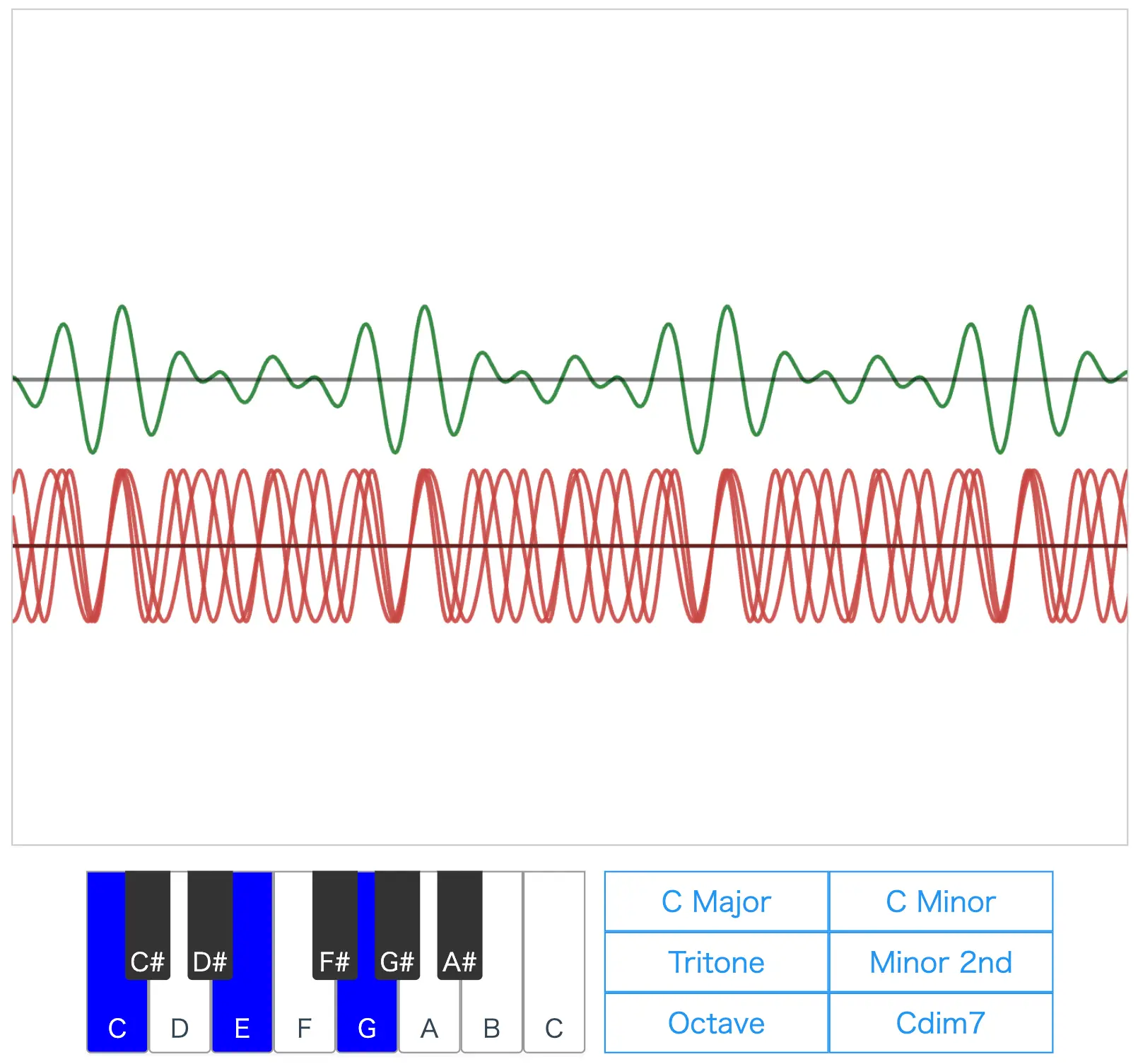
Task: Play the Tritone interval preset
Action: (x=715, y=962)
